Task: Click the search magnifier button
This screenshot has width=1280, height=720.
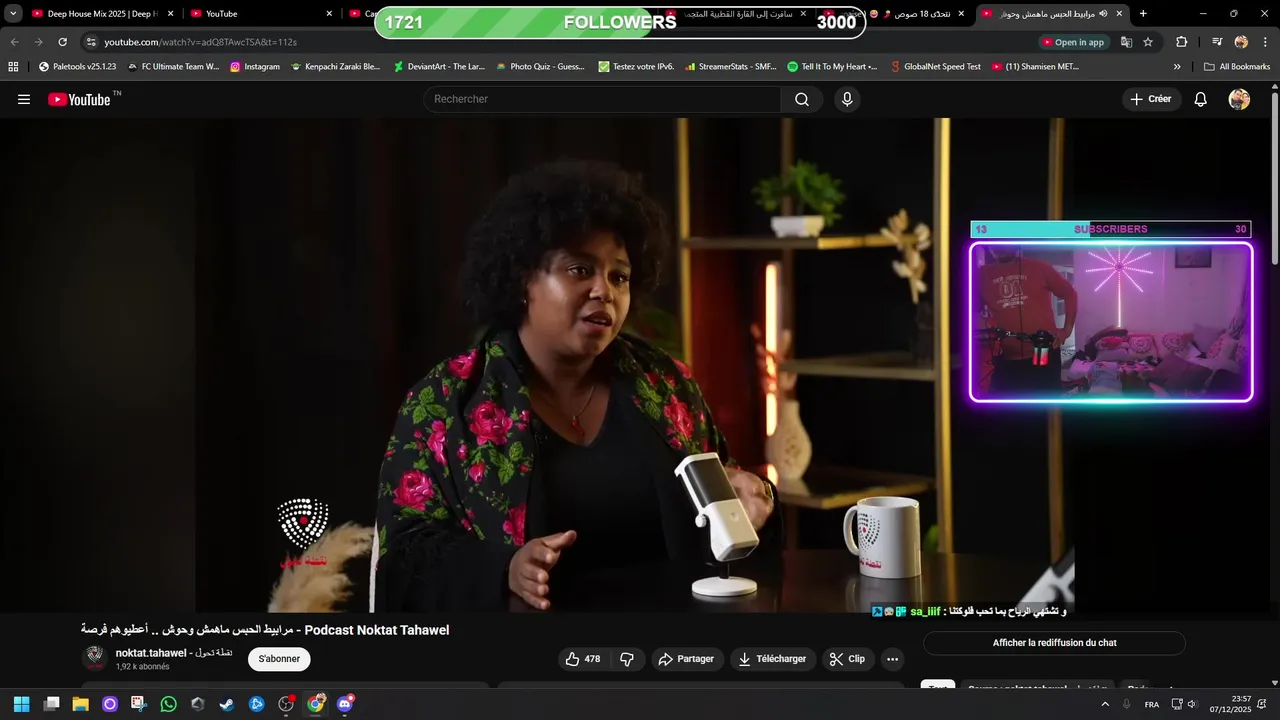Action: (802, 99)
